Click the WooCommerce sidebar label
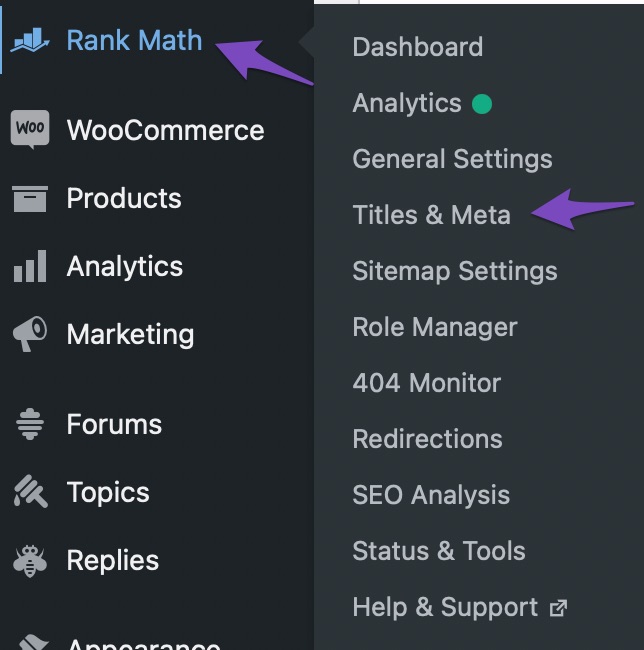This screenshot has width=644, height=650. pyautogui.click(x=165, y=130)
